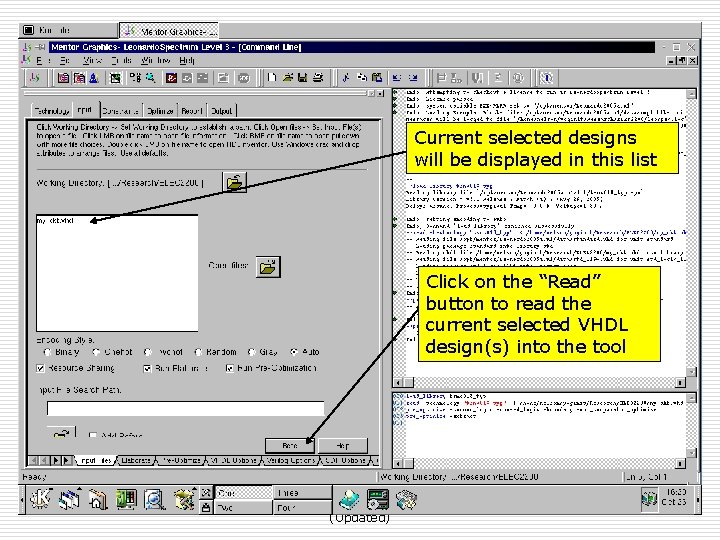The image size is (720, 540).
Task: Click the Home folder icon in the KDE panel
Action: coord(98,500)
